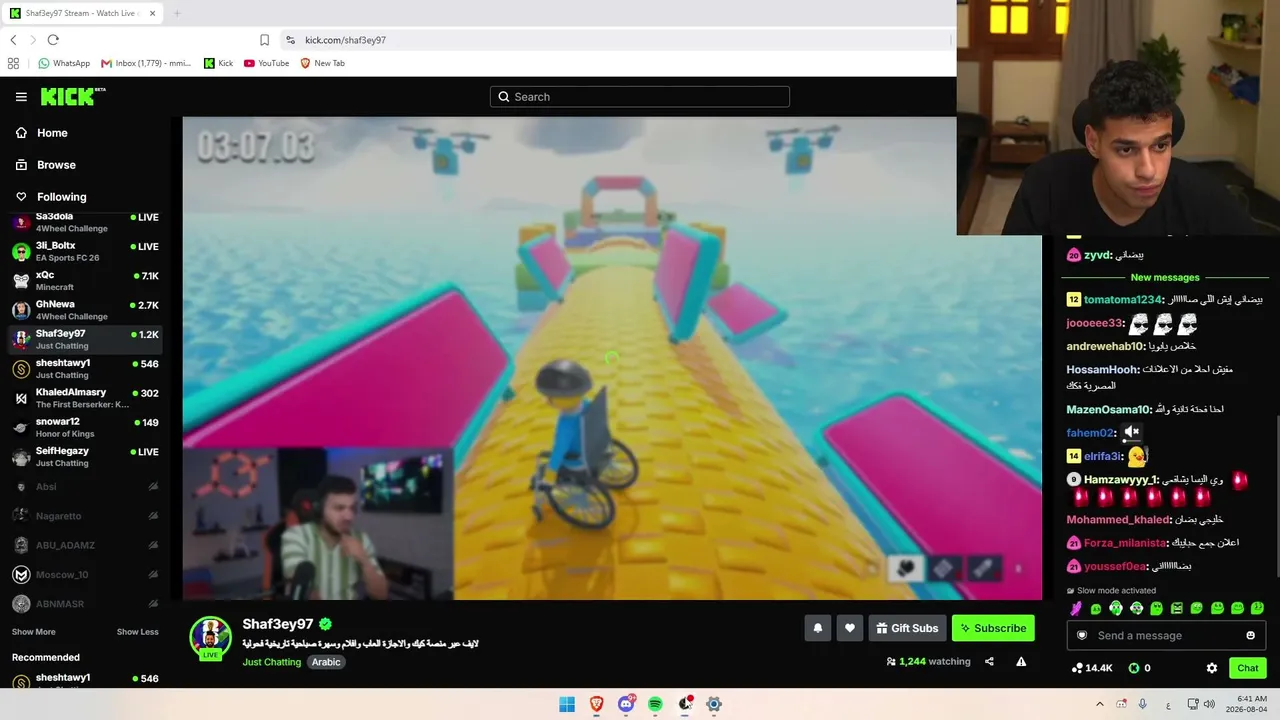Open the YouTube bookmark
This screenshot has width=1280, height=720.
click(x=266, y=63)
